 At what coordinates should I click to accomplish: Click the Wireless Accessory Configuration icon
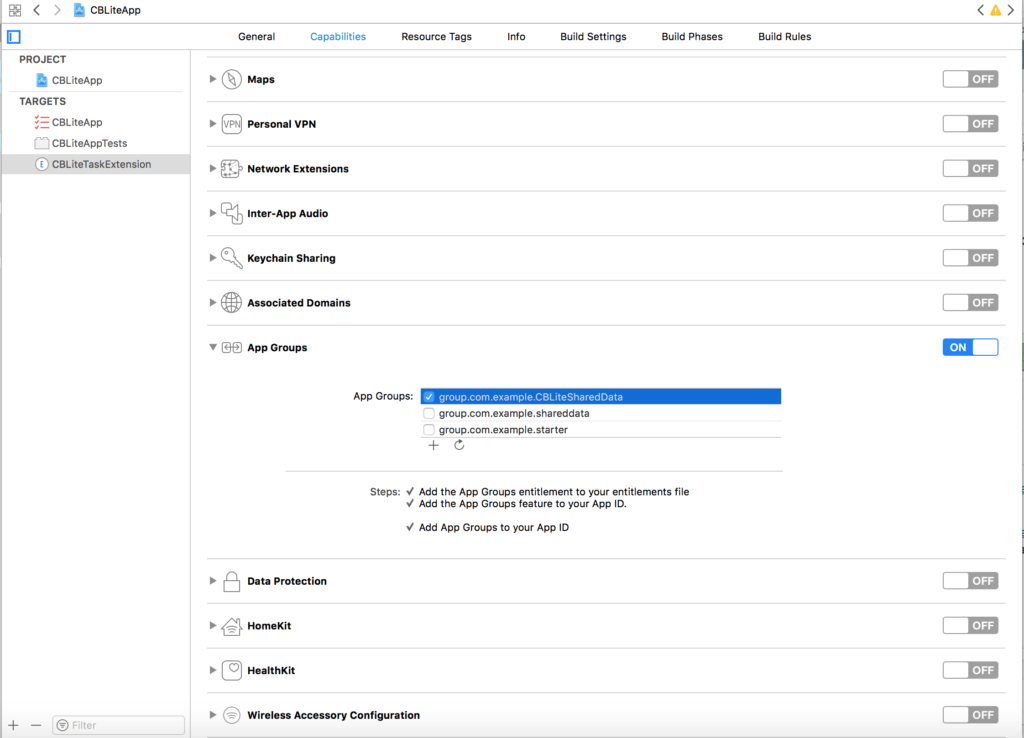pyautogui.click(x=232, y=715)
